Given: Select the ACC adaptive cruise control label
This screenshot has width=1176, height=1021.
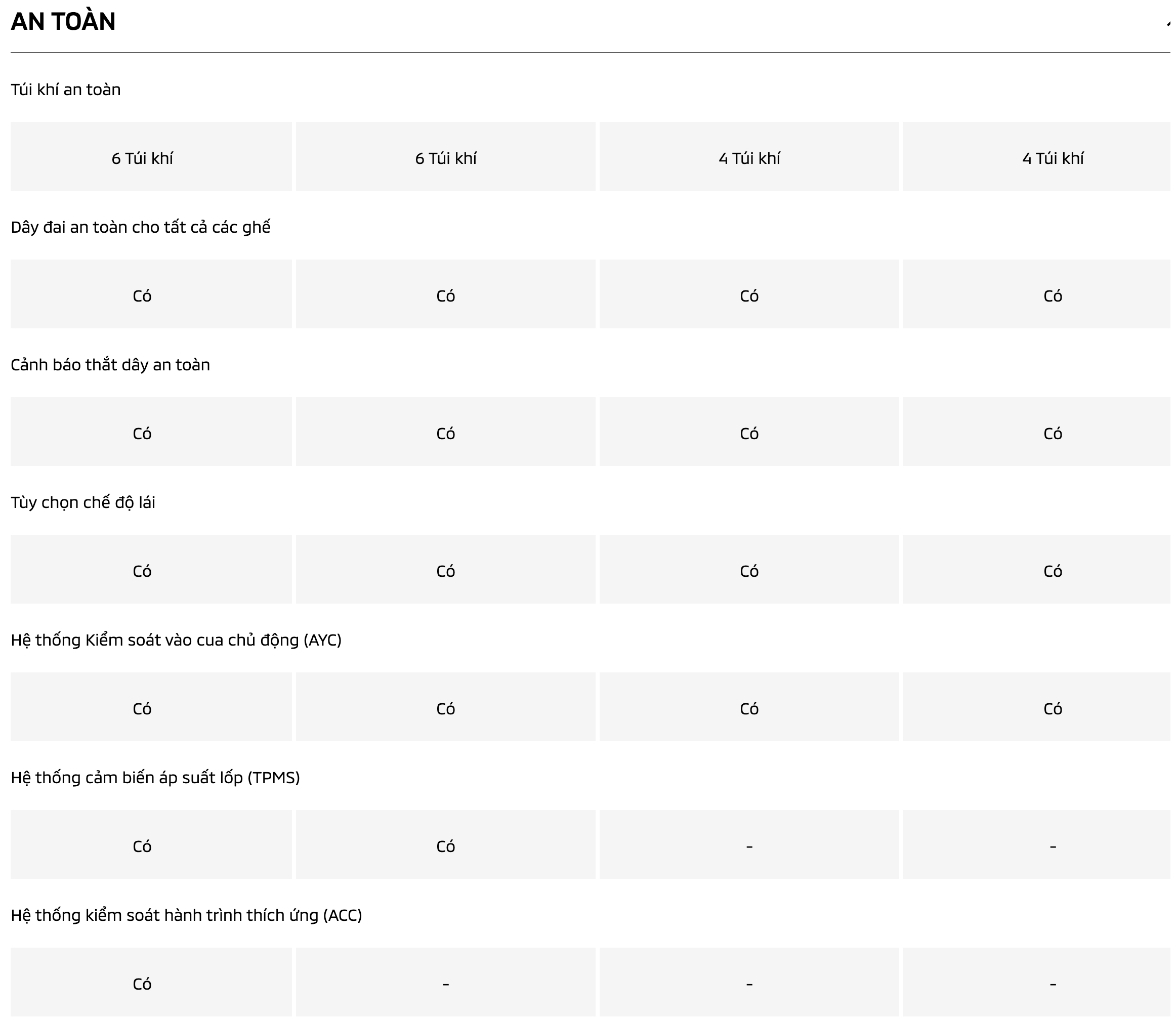Looking at the screenshot, I should [x=186, y=915].
